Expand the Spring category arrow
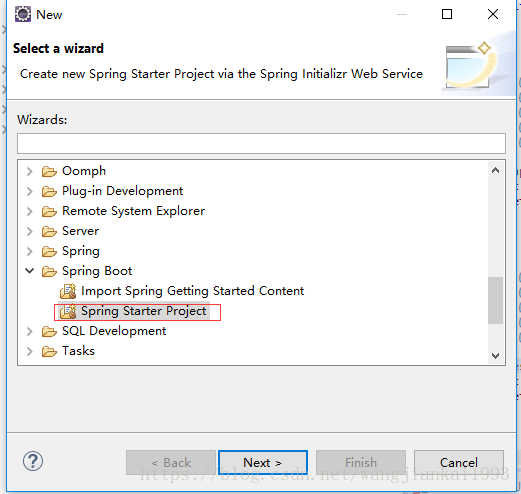Image resolution: width=521 pixels, height=494 pixels. [30, 251]
